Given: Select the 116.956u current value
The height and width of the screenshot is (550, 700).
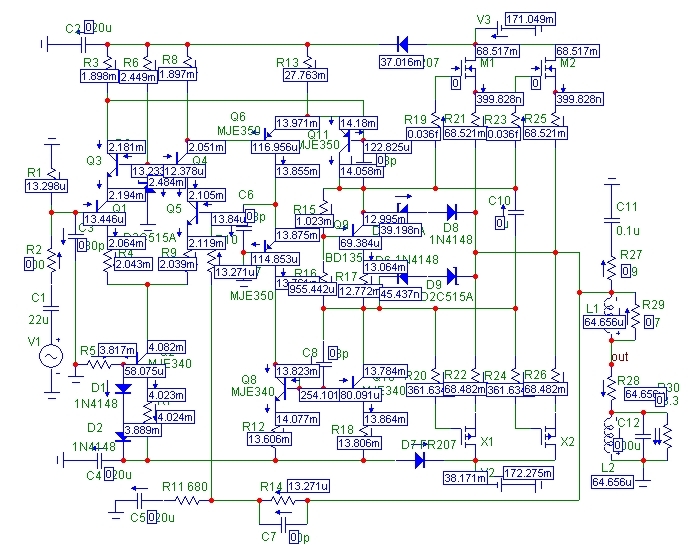Looking at the screenshot, I should [x=275, y=147].
